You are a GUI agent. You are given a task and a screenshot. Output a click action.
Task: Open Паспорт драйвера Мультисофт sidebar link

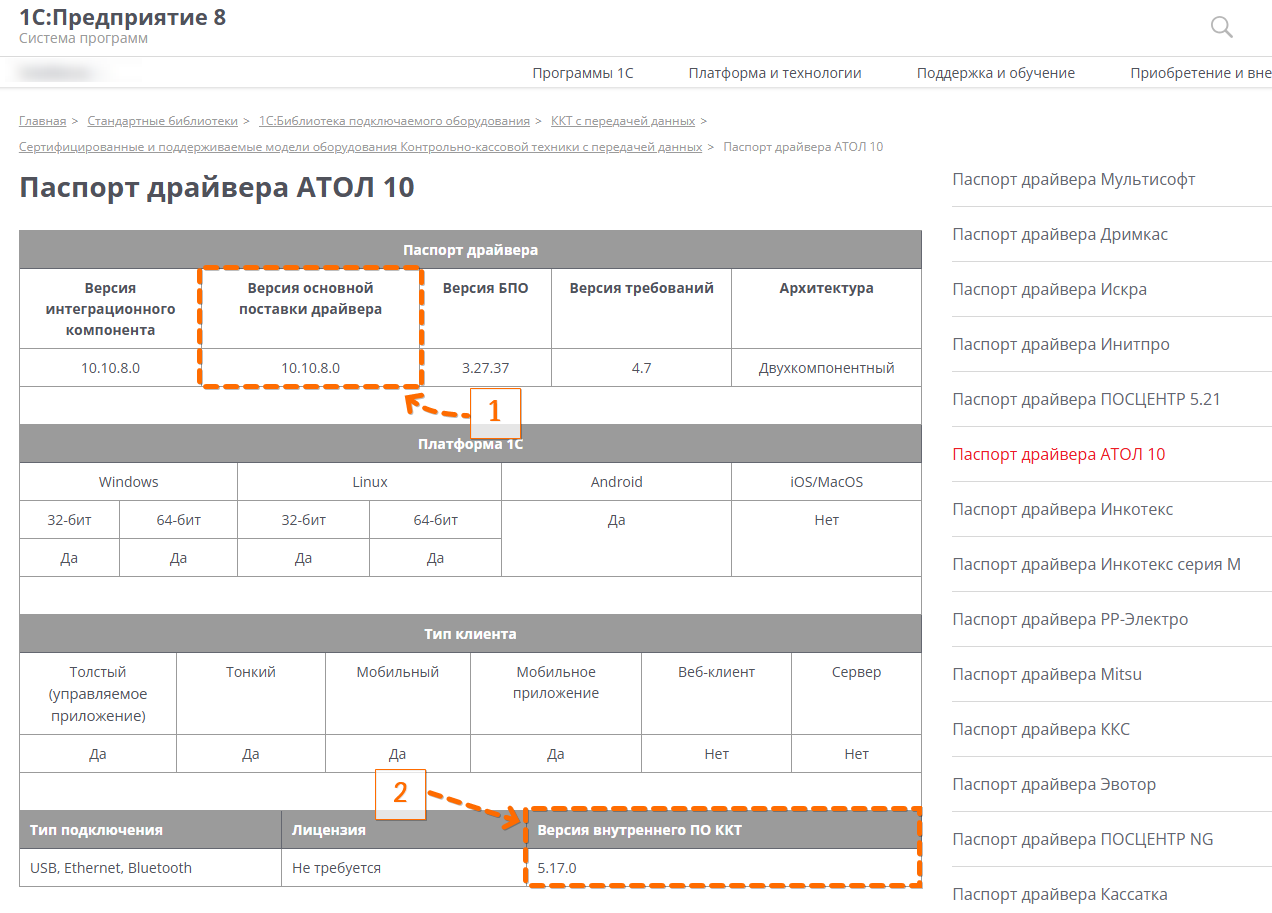(x=1073, y=180)
